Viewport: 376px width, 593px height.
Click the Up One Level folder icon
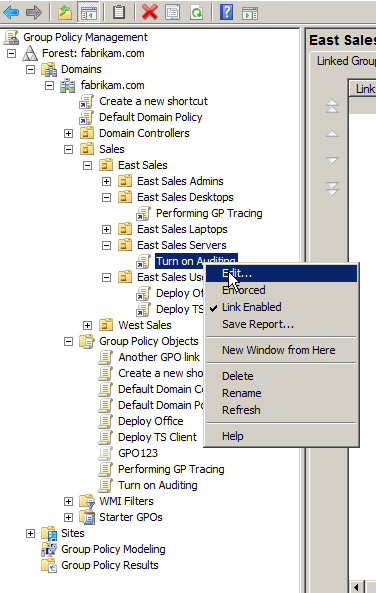click(x=65, y=13)
